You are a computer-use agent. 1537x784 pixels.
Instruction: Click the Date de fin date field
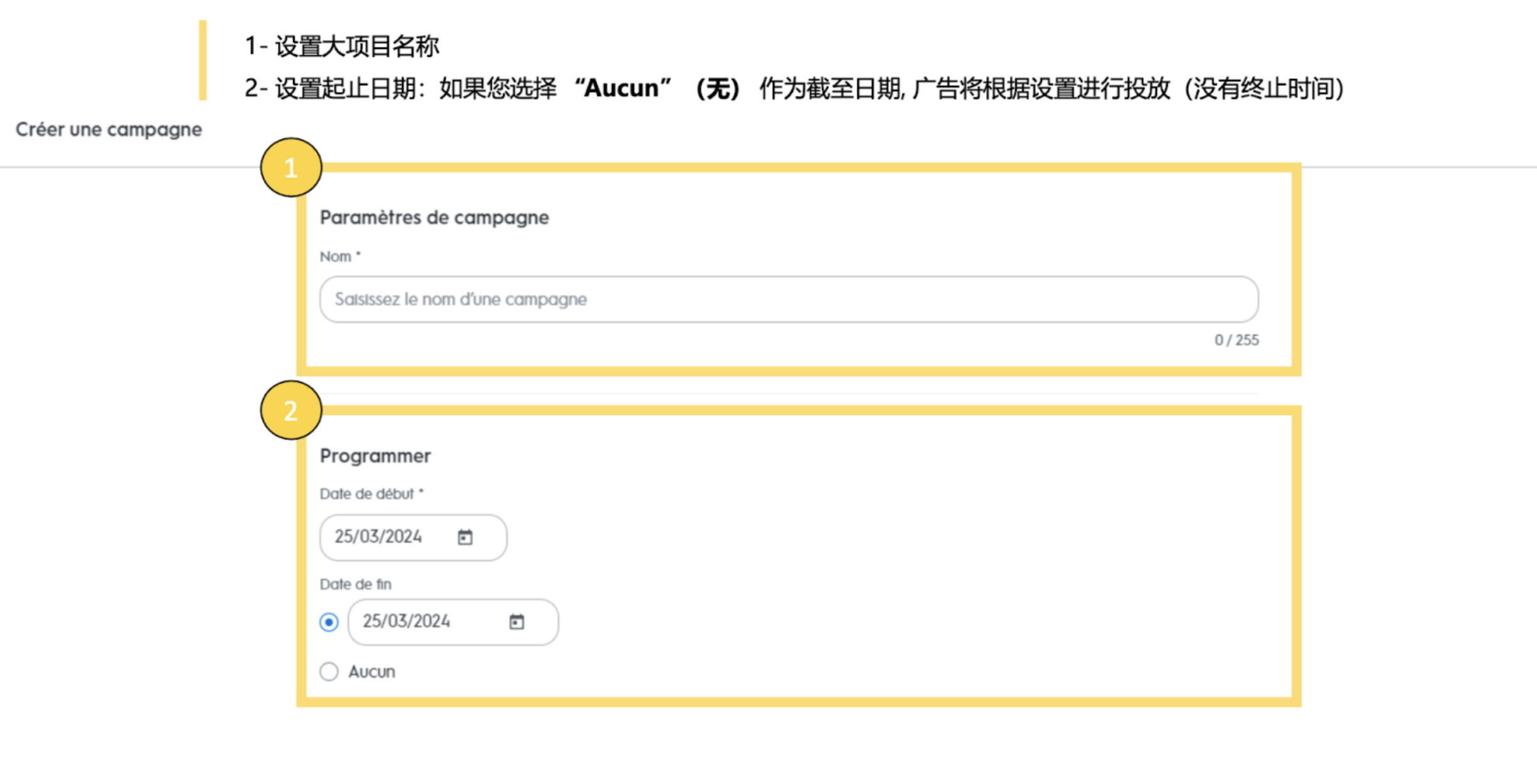coord(427,622)
